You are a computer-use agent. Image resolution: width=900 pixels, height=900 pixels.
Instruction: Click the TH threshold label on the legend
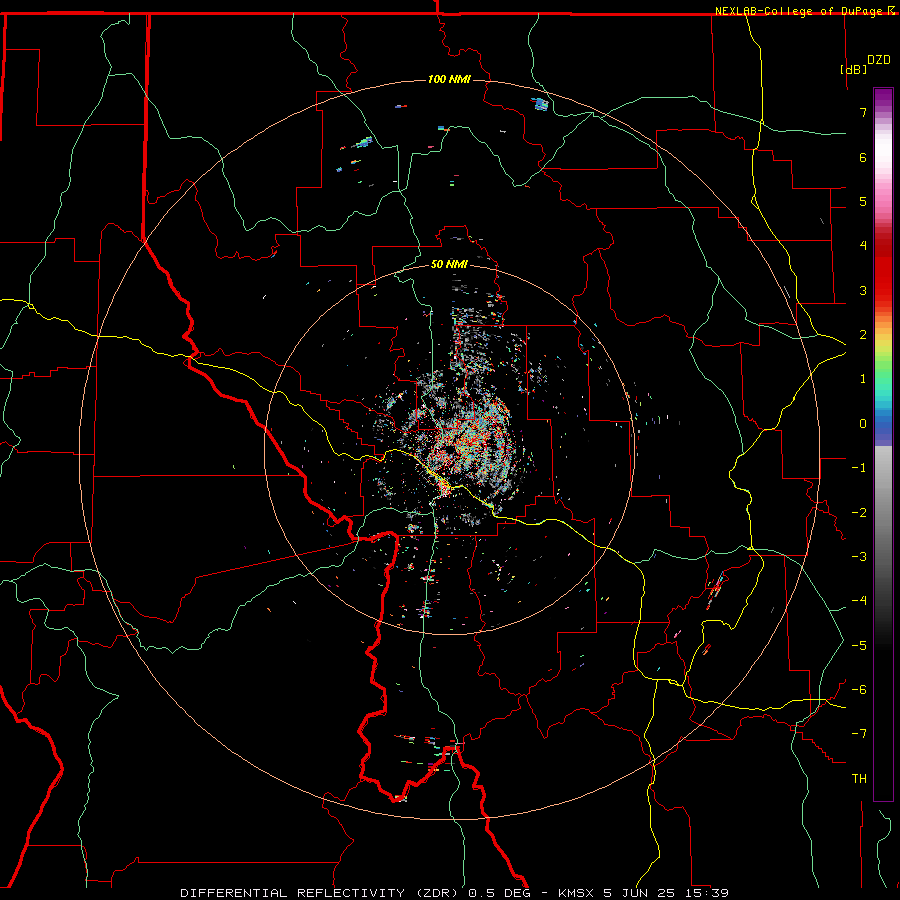click(859, 779)
